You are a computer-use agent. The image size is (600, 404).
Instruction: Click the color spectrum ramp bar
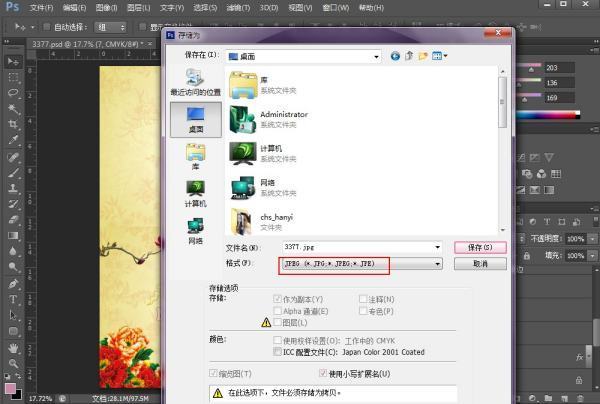coord(548,115)
